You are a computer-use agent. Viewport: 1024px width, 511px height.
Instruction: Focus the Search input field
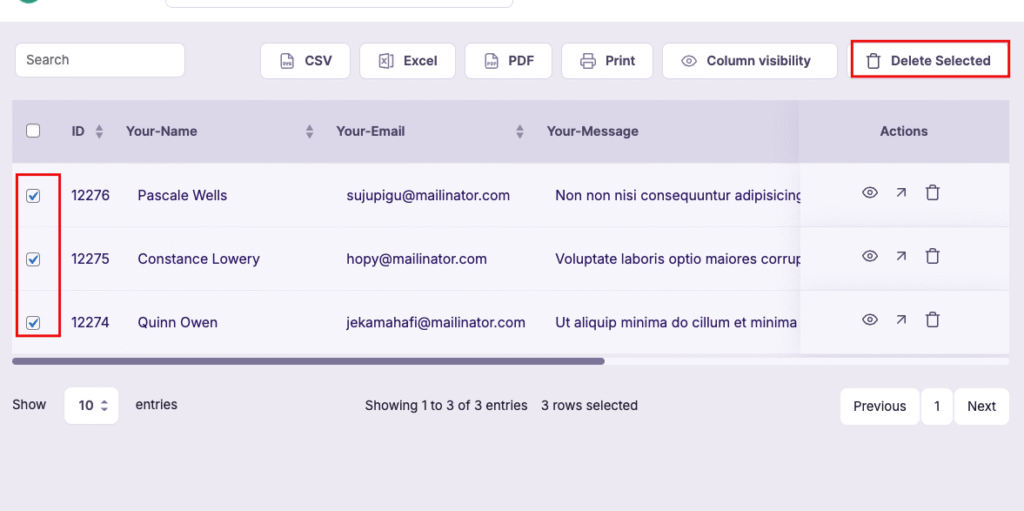100,60
